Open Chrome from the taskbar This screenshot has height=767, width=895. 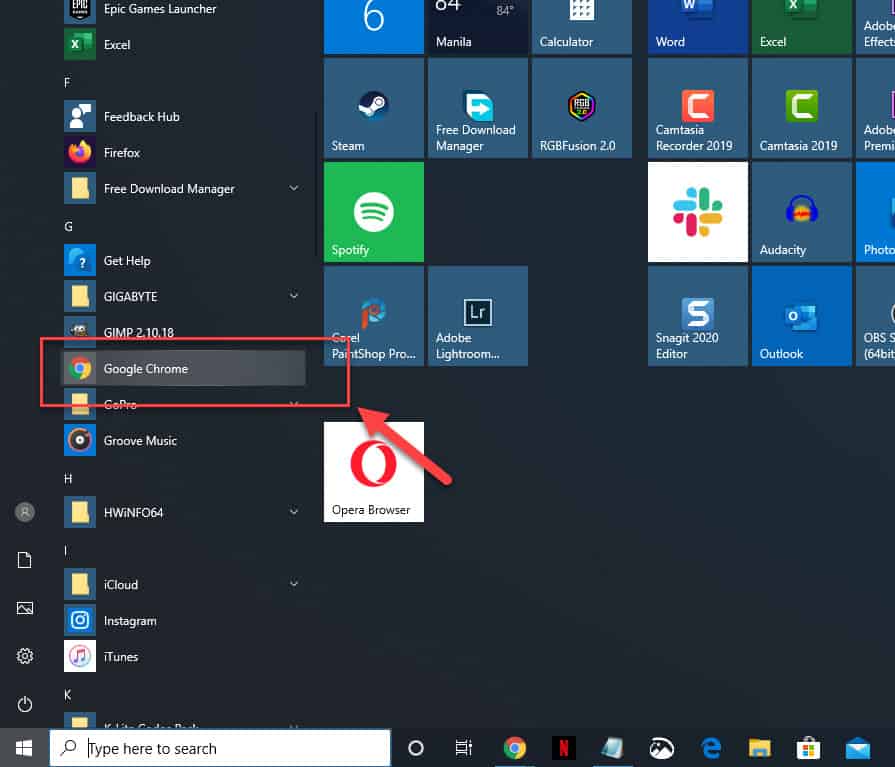[514, 748]
